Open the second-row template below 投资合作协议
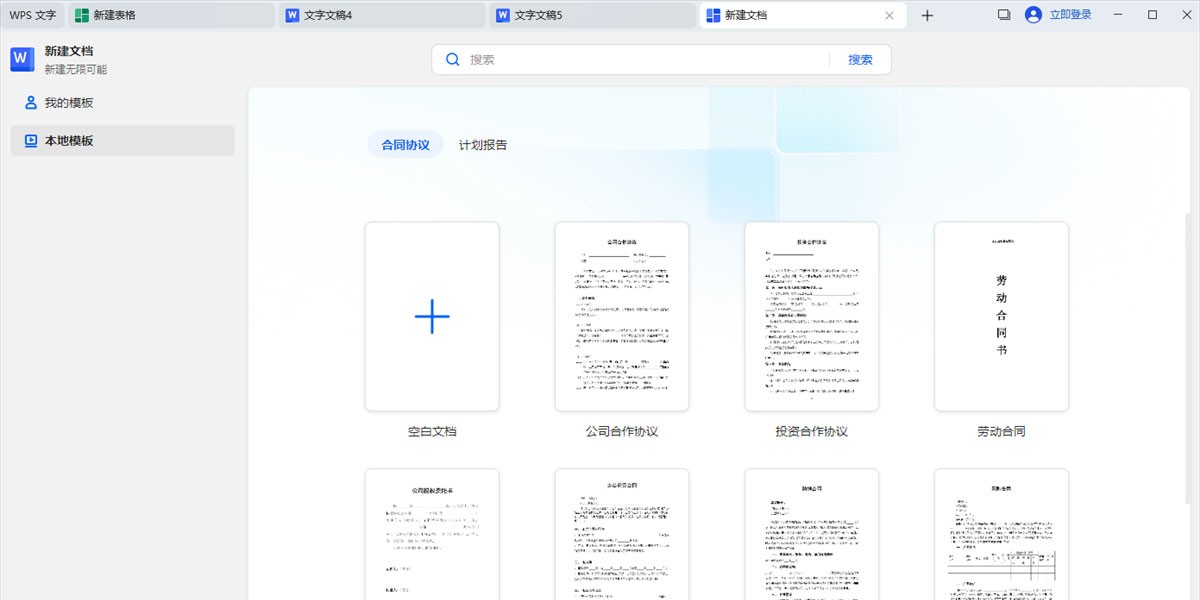Image resolution: width=1200 pixels, height=600 pixels. [812, 534]
